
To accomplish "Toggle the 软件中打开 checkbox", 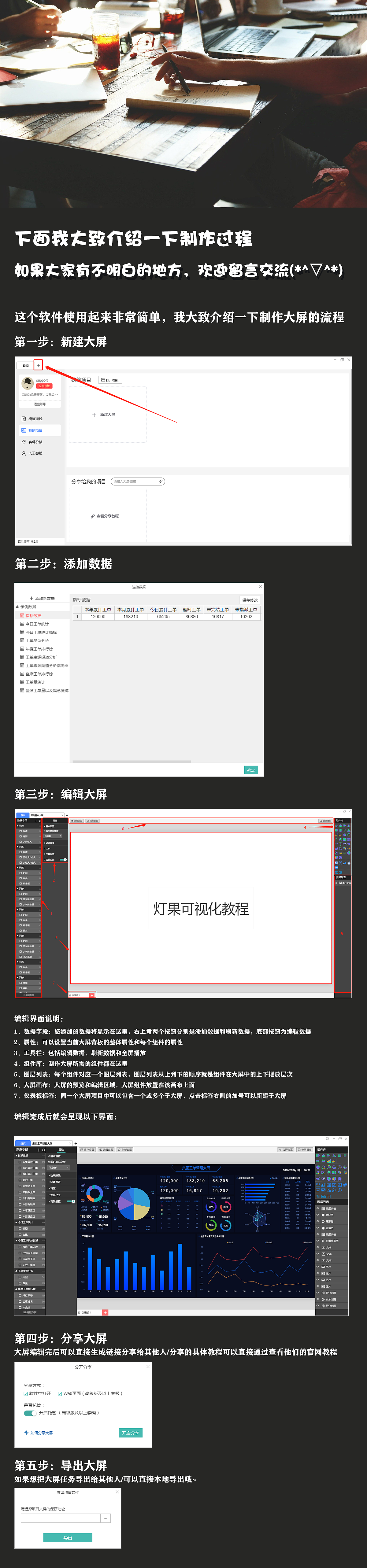I will tap(26, 1393).
